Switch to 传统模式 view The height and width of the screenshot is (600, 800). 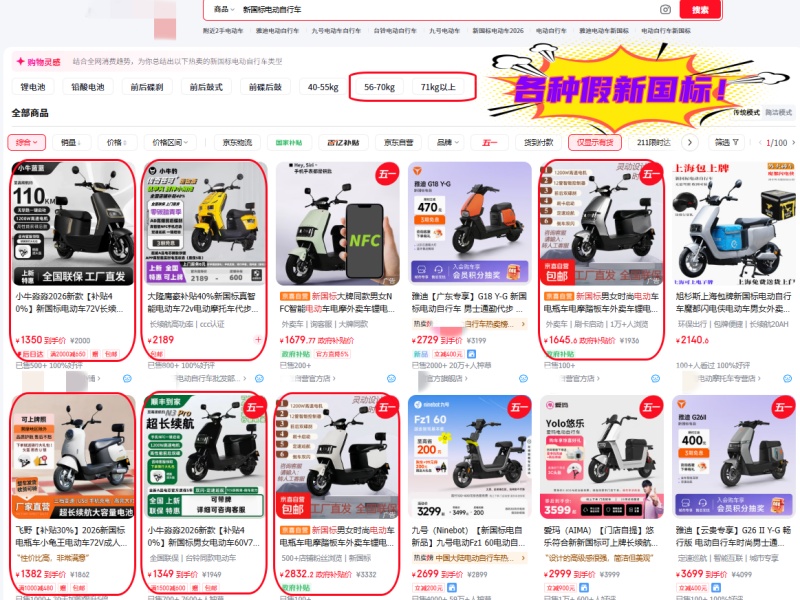(746, 113)
